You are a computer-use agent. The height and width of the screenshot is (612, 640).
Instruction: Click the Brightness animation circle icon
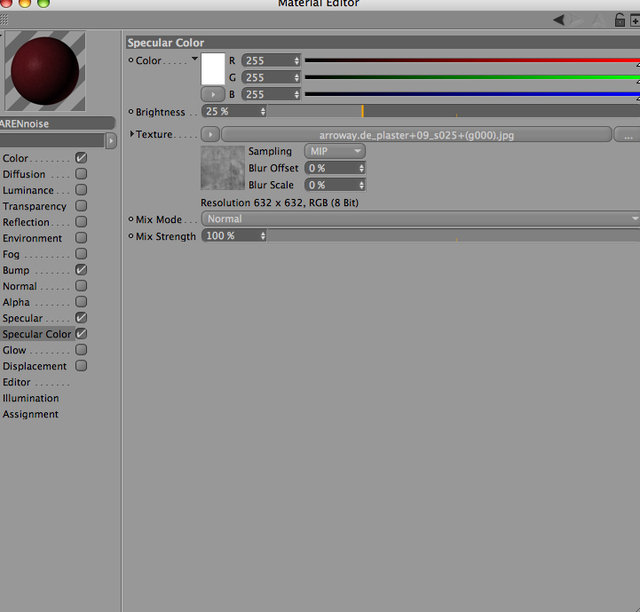(131, 111)
